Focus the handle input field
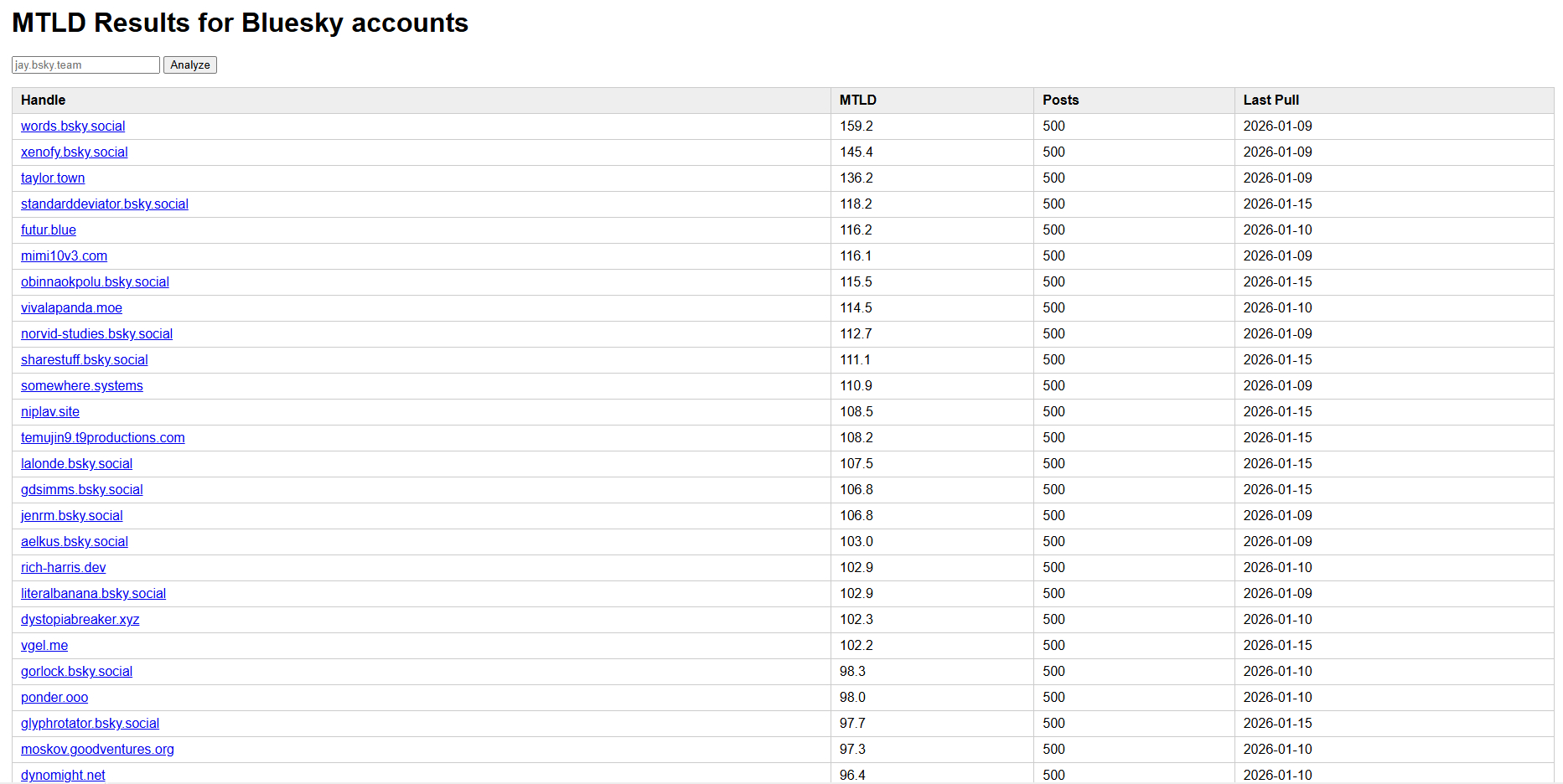 (x=85, y=65)
